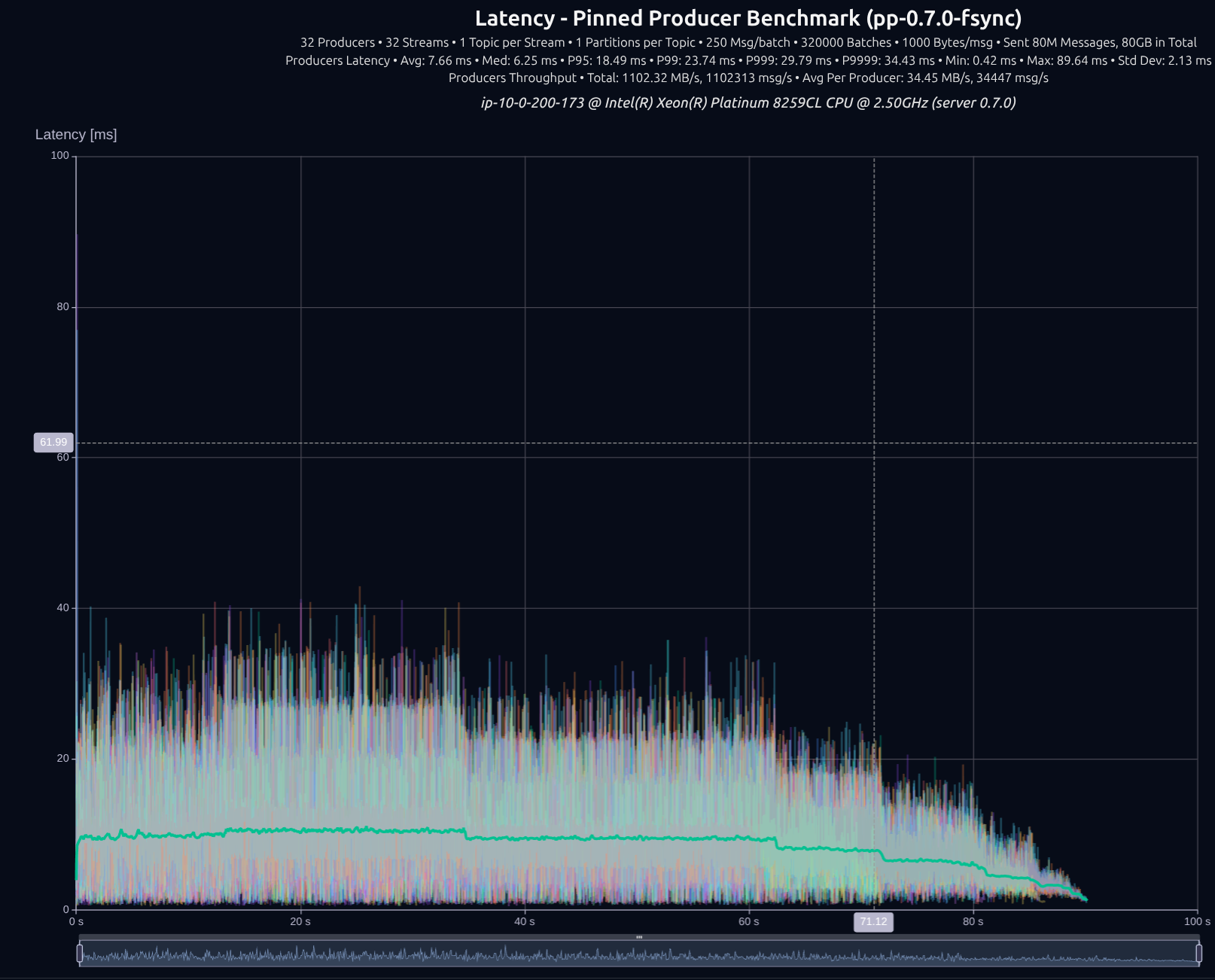Click the '40 s' x-axis tick label
Screen dimensions: 1215x980
click(x=525, y=921)
